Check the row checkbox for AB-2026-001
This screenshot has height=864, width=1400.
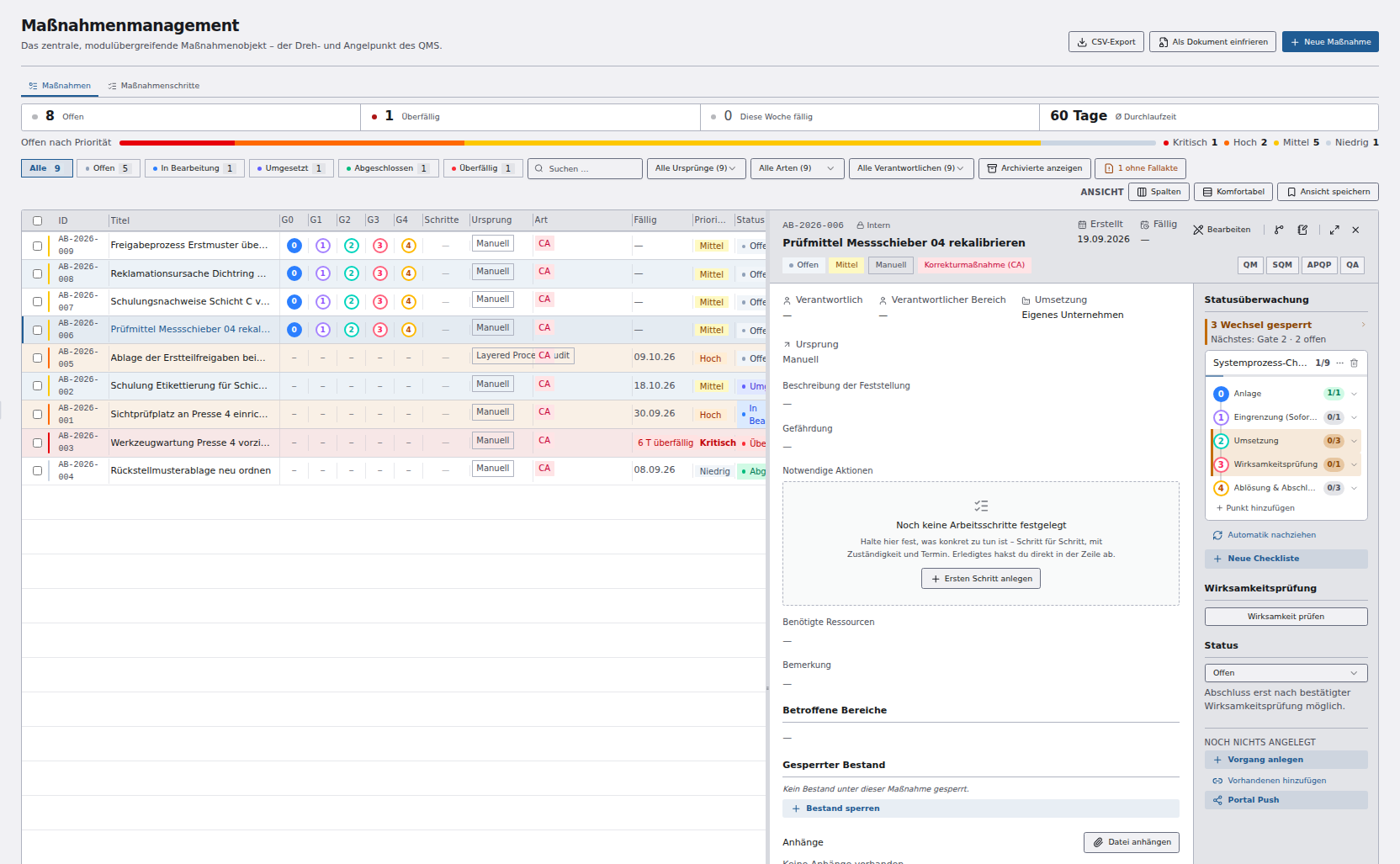pos(37,414)
